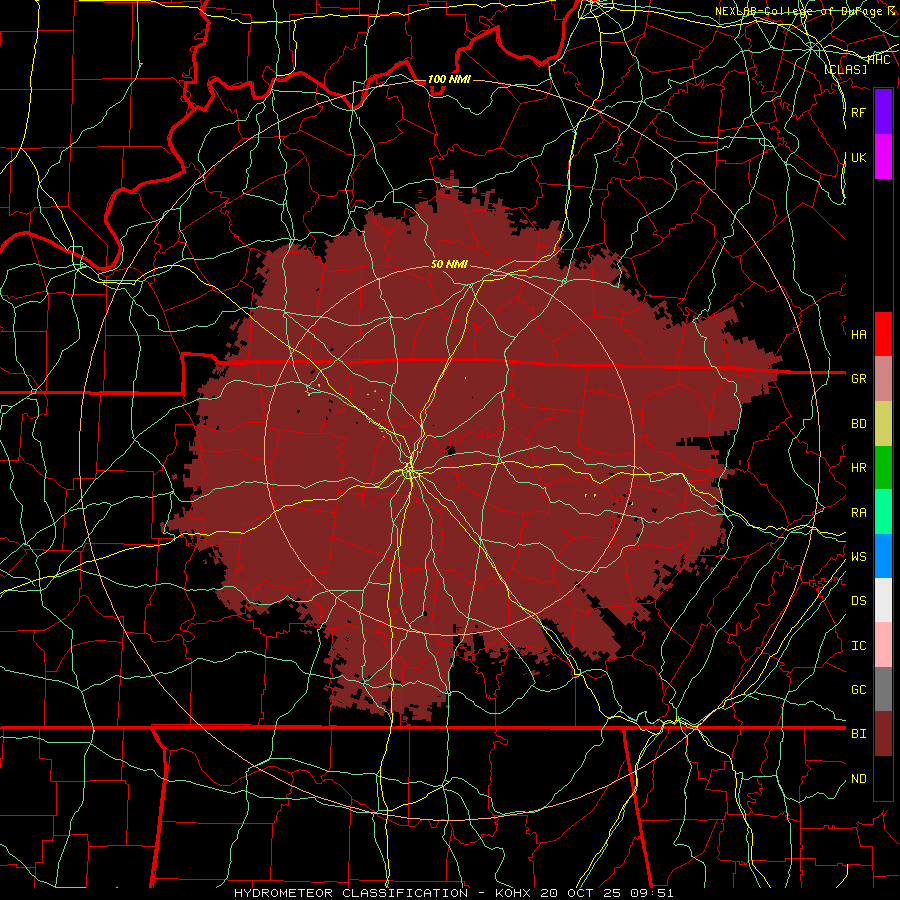Click the HHC product code text
Viewport: 900px width, 900px height.
(878, 59)
